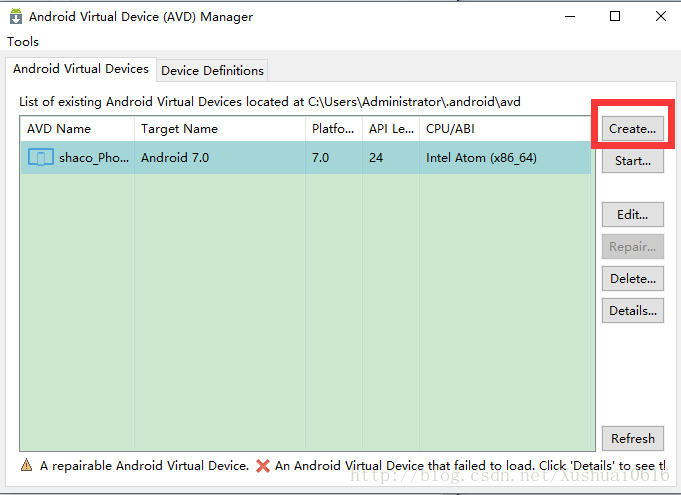The width and height of the screenshot is (681, 495).
Task: Switch to the Device Definitions tab
Action: click(x=212, y=70)
